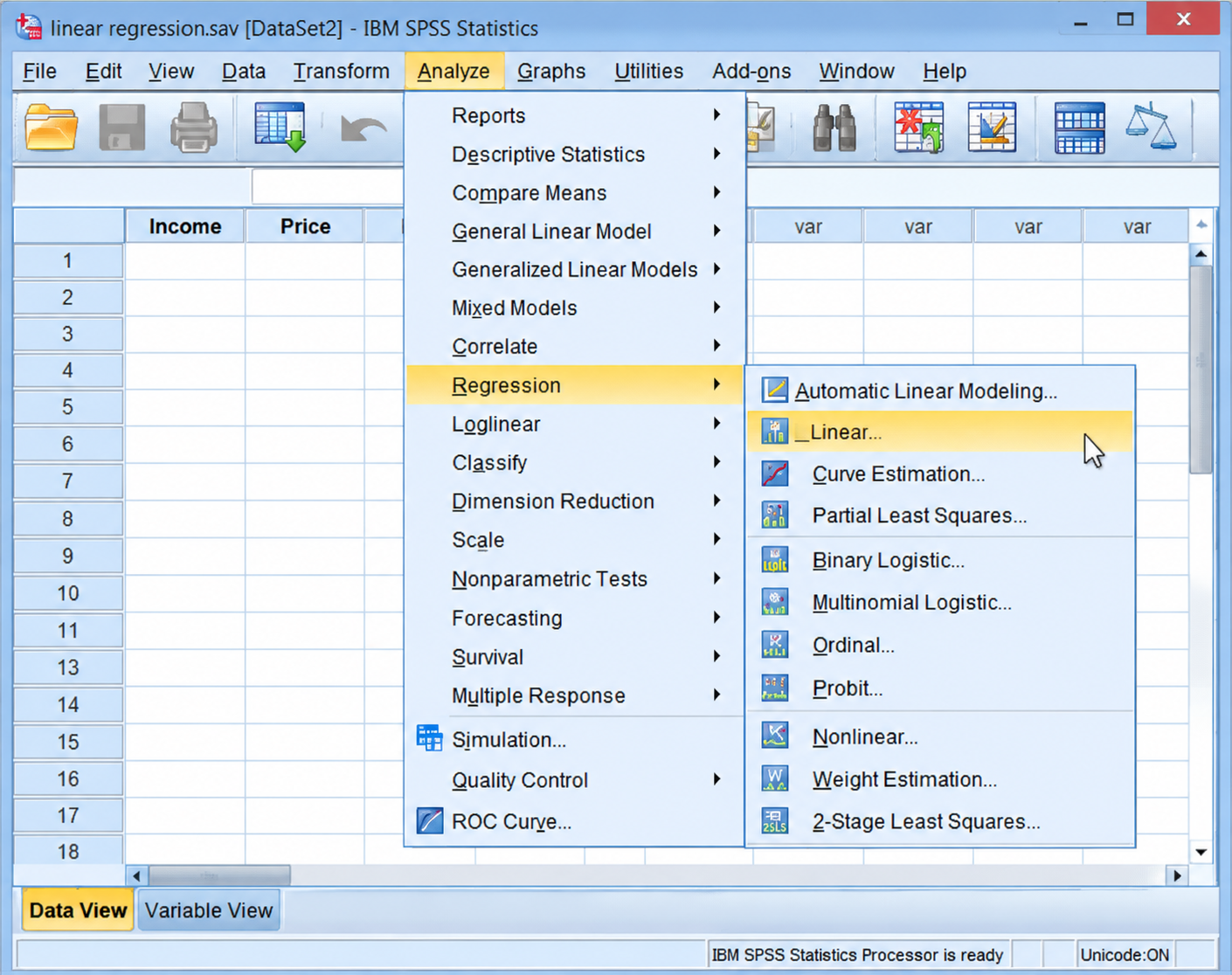Open the Forecasting menu entry
This screenshot has width=1232, height=975.
[x=574, y=618]
